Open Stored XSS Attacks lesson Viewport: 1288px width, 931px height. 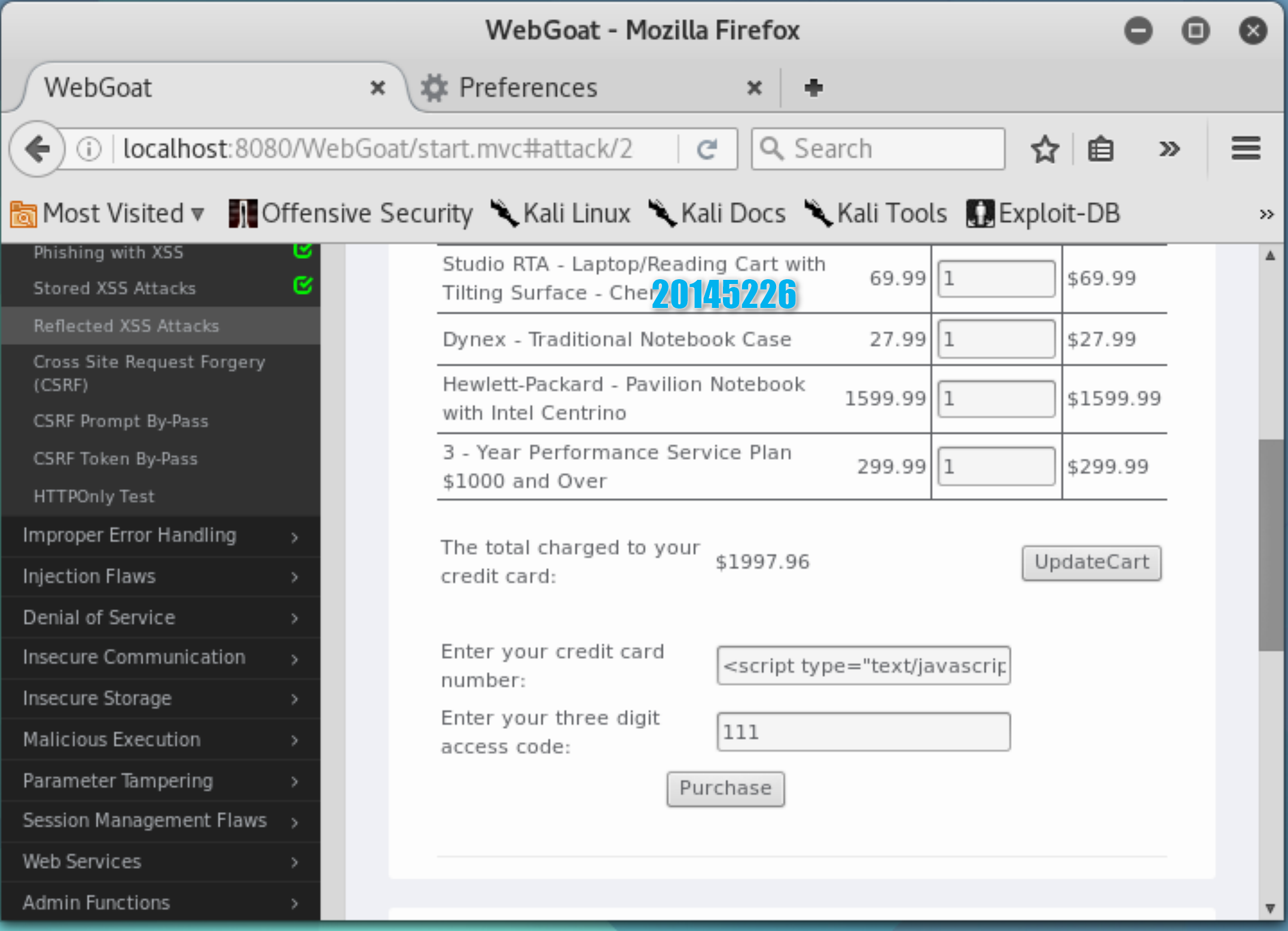click(114, 288)
